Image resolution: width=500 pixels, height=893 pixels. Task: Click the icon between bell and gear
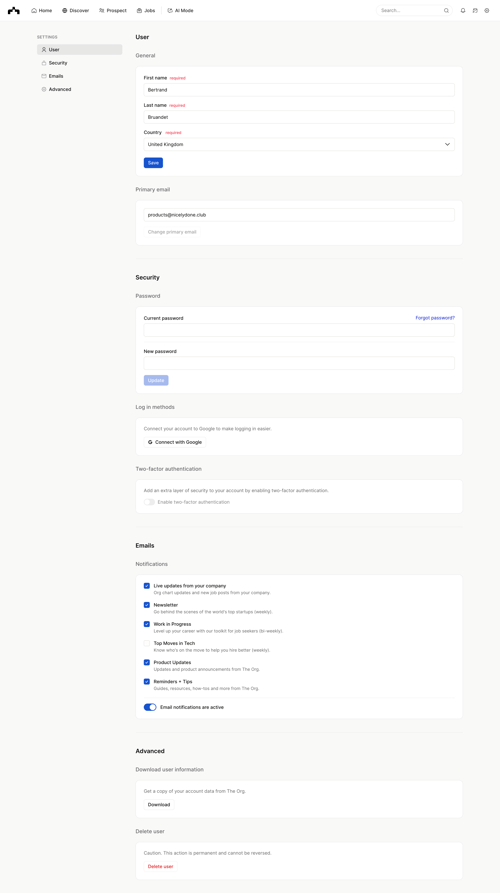click(475, 10)
